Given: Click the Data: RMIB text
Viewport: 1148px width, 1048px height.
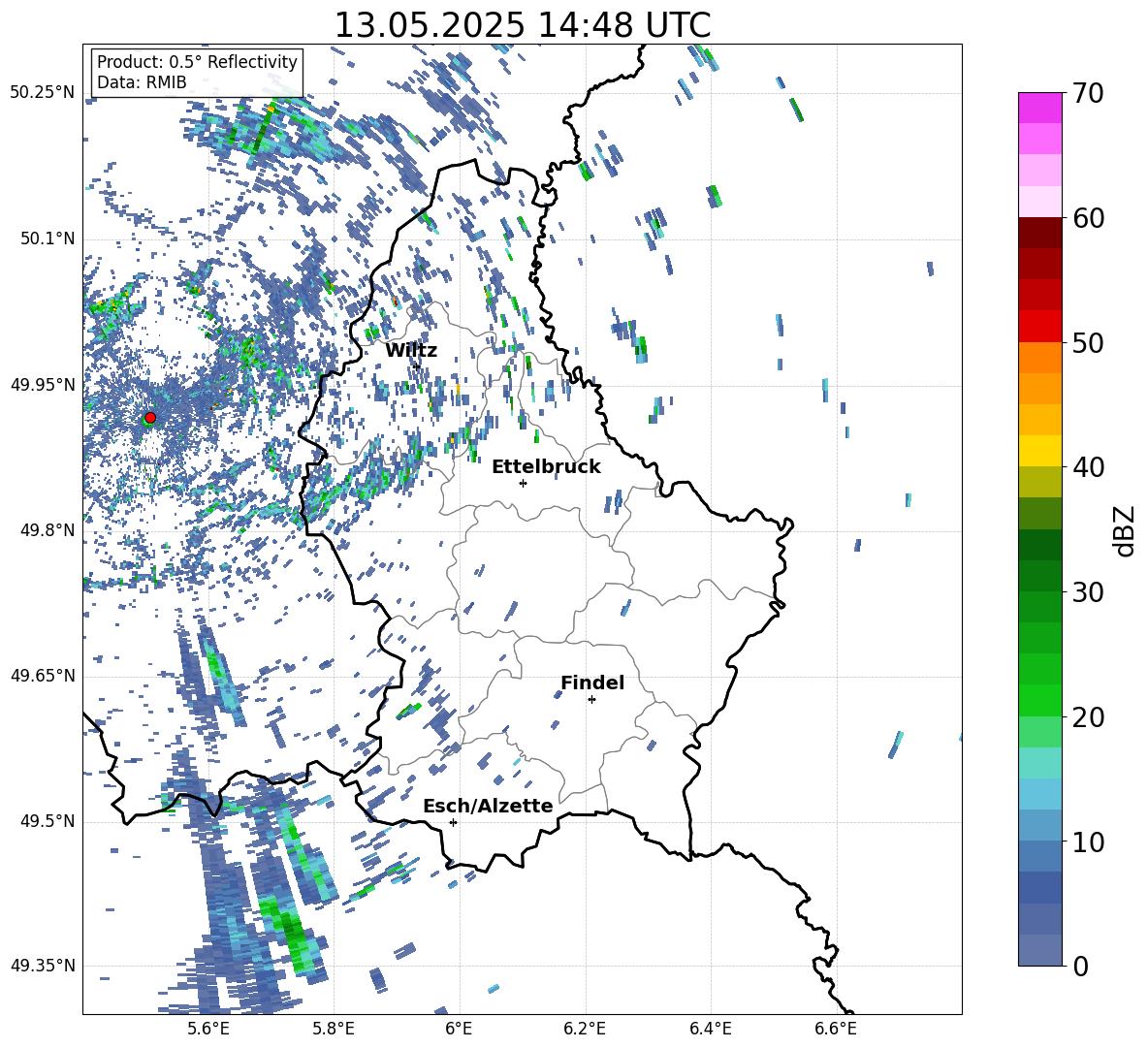Looking at the screenshot, I should coord(142,82).
